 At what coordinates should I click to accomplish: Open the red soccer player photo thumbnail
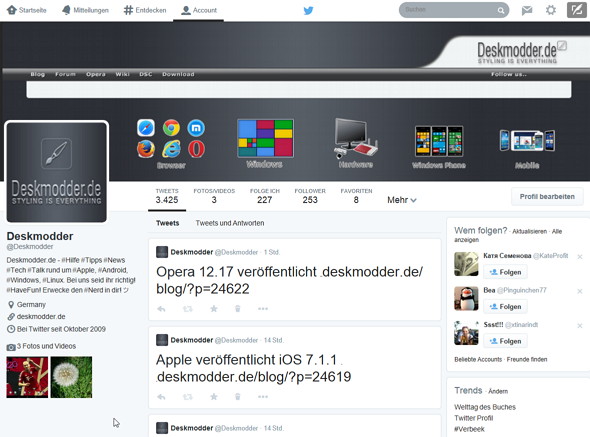click(x=27, y=377)
